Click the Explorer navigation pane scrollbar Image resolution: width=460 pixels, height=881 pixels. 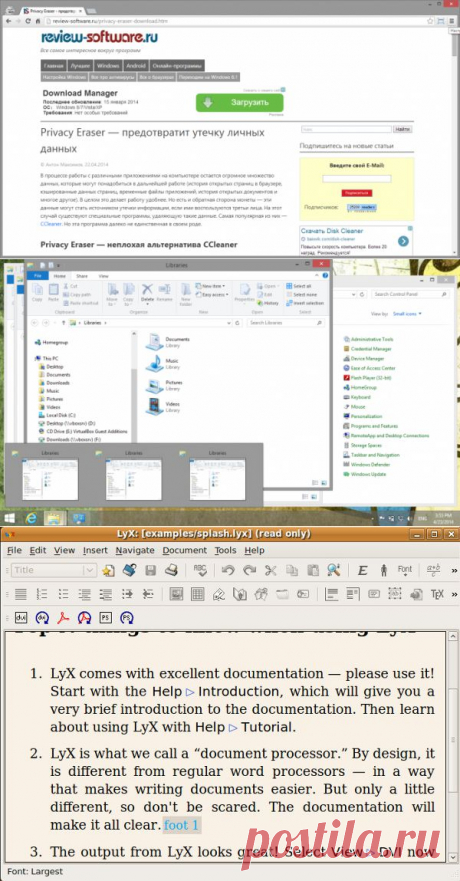[x=134, y=386]
